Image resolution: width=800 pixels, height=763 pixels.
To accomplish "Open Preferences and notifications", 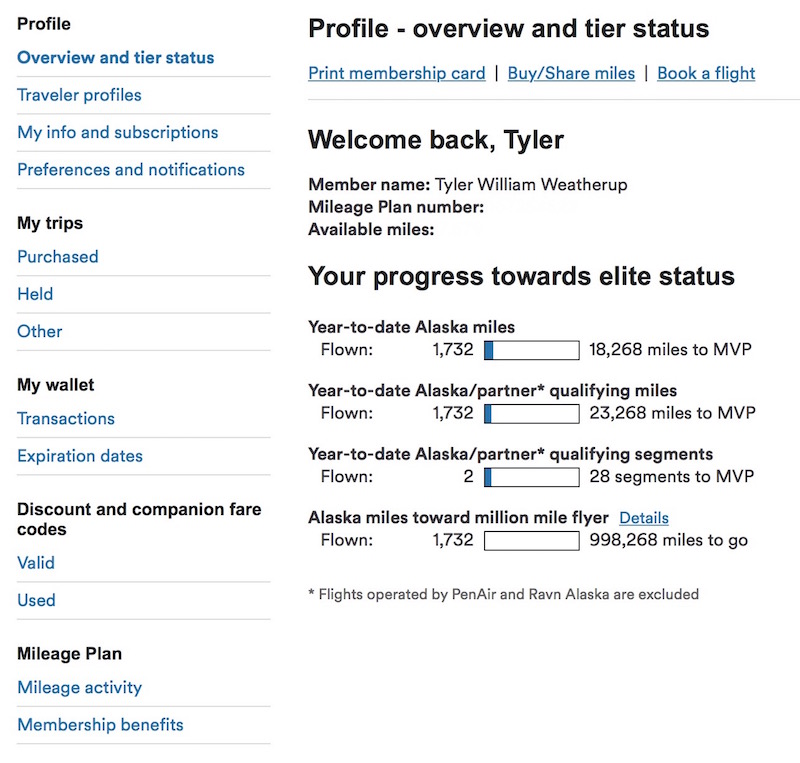I will (x=131, y=169).
